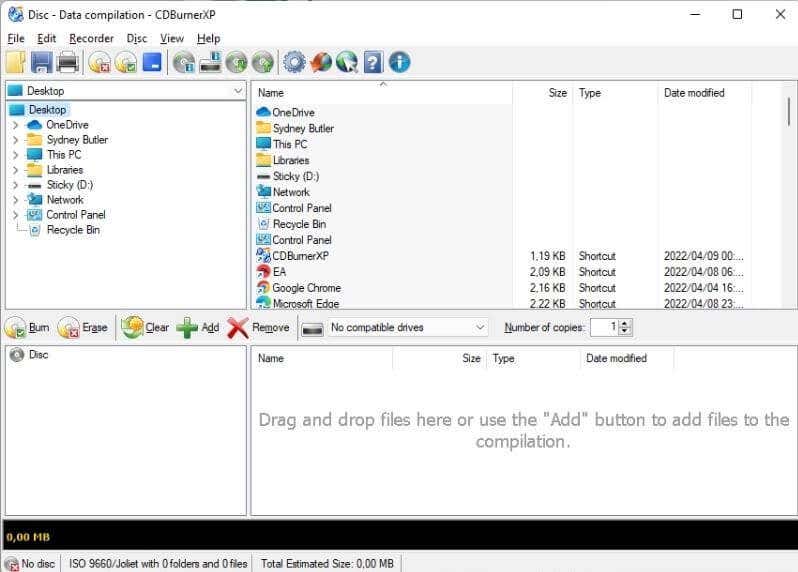Click the new compilation yellow icon

tap(16, 63)
